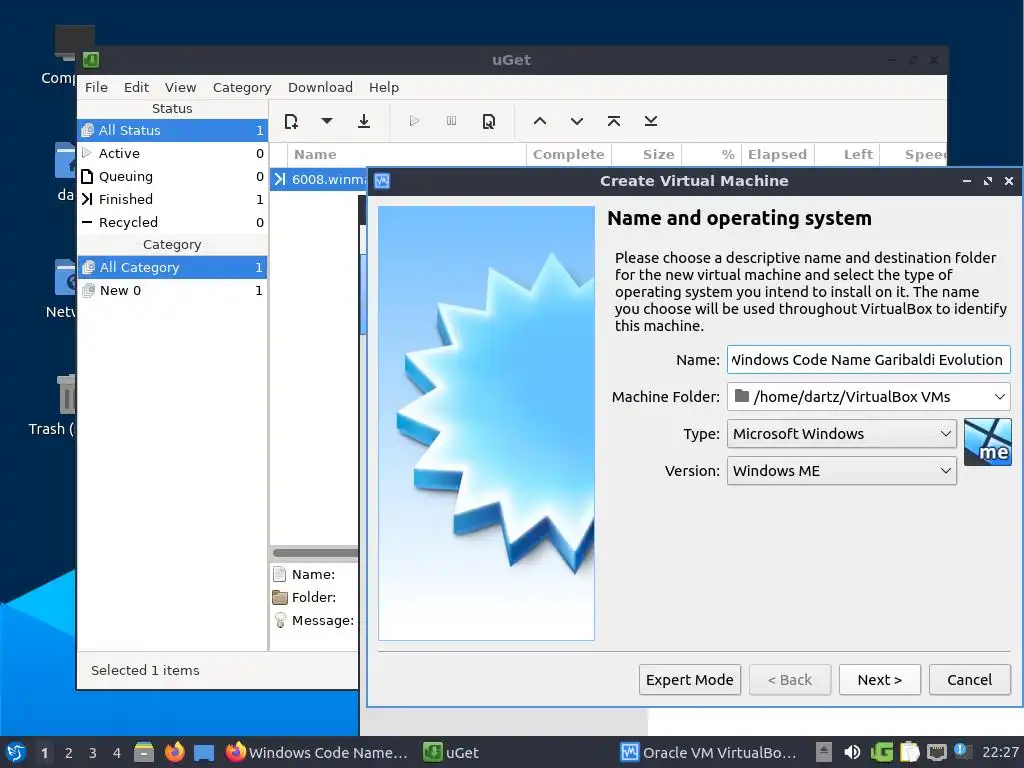Open the start menu in taskbar

(16, 752)
